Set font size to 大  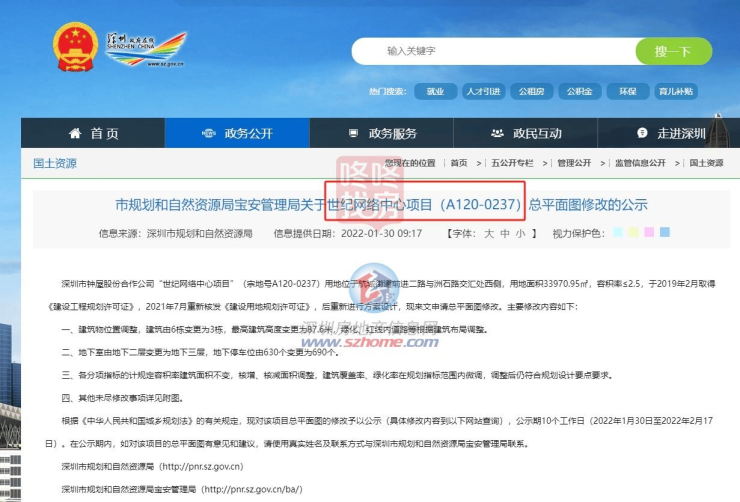point(490,233)
